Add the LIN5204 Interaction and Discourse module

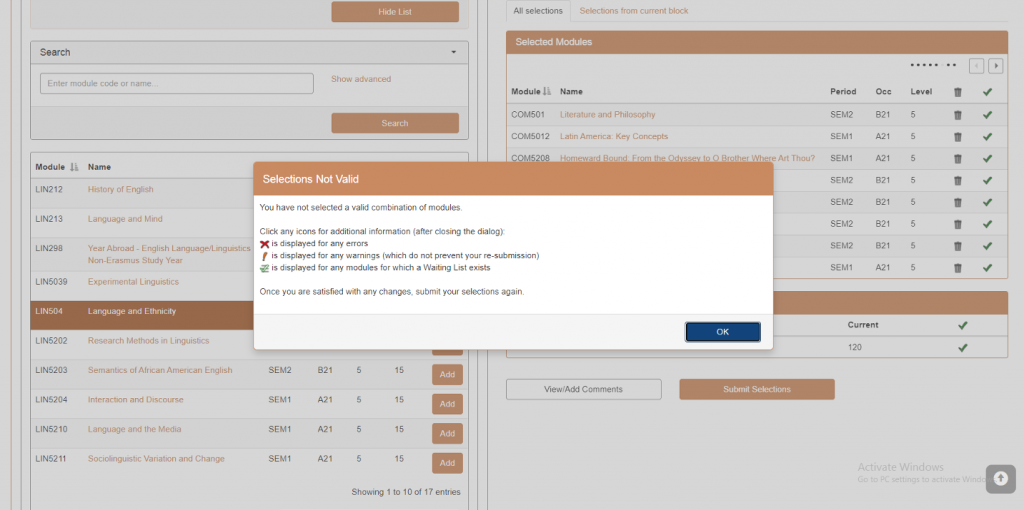447,404
